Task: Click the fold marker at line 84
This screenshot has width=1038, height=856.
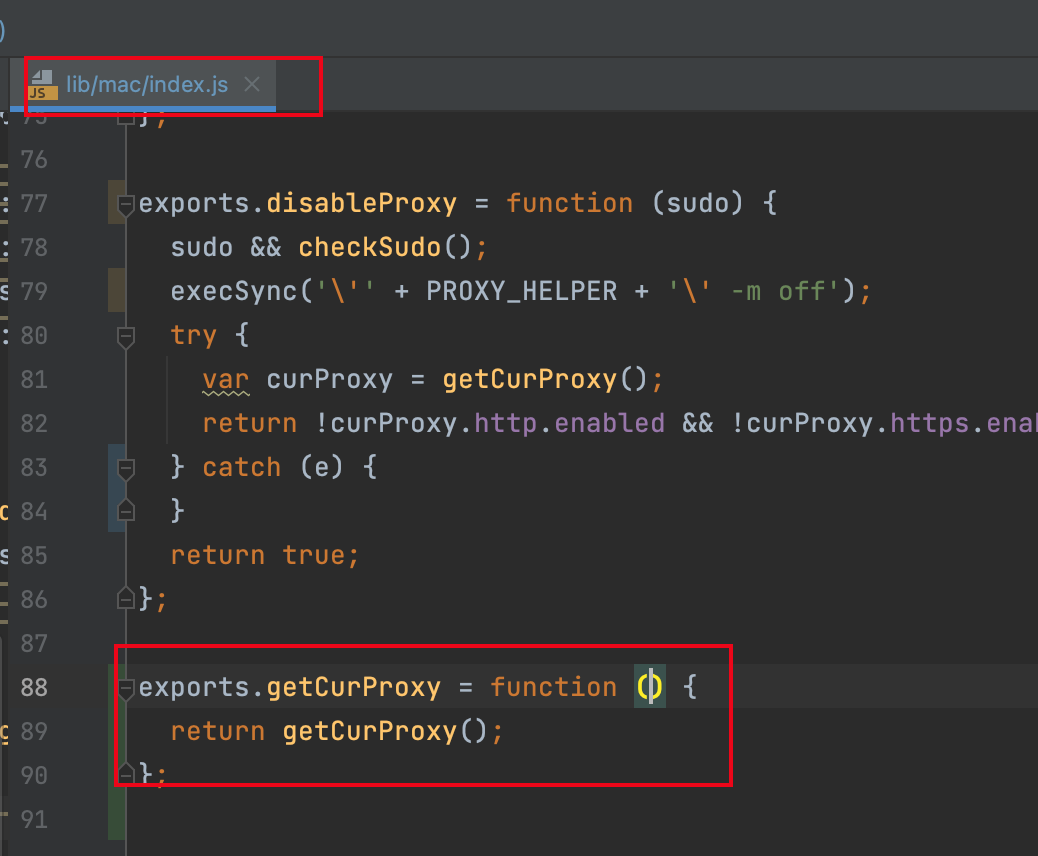Action: coord(125,510)
